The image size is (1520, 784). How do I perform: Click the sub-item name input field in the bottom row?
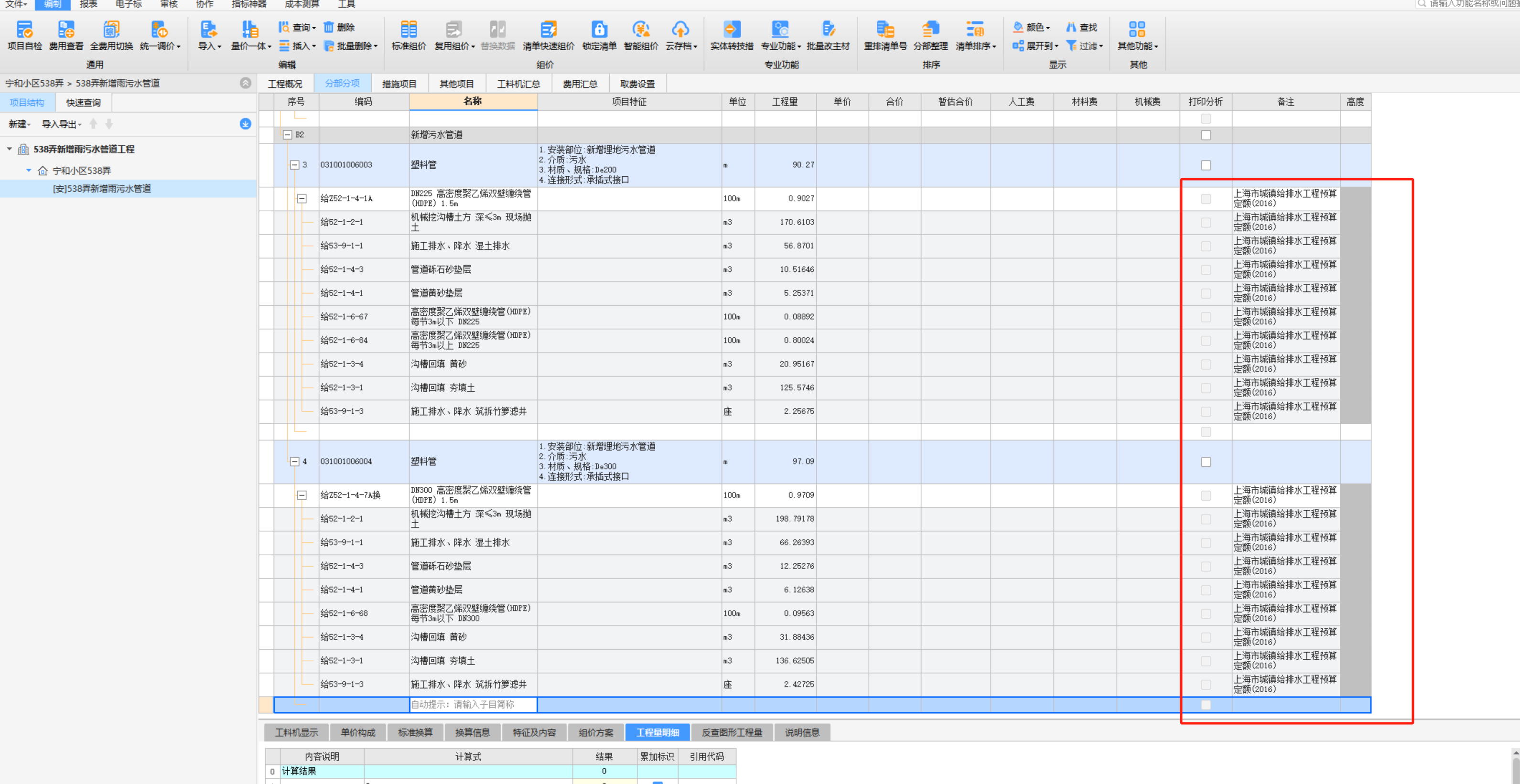473,705
